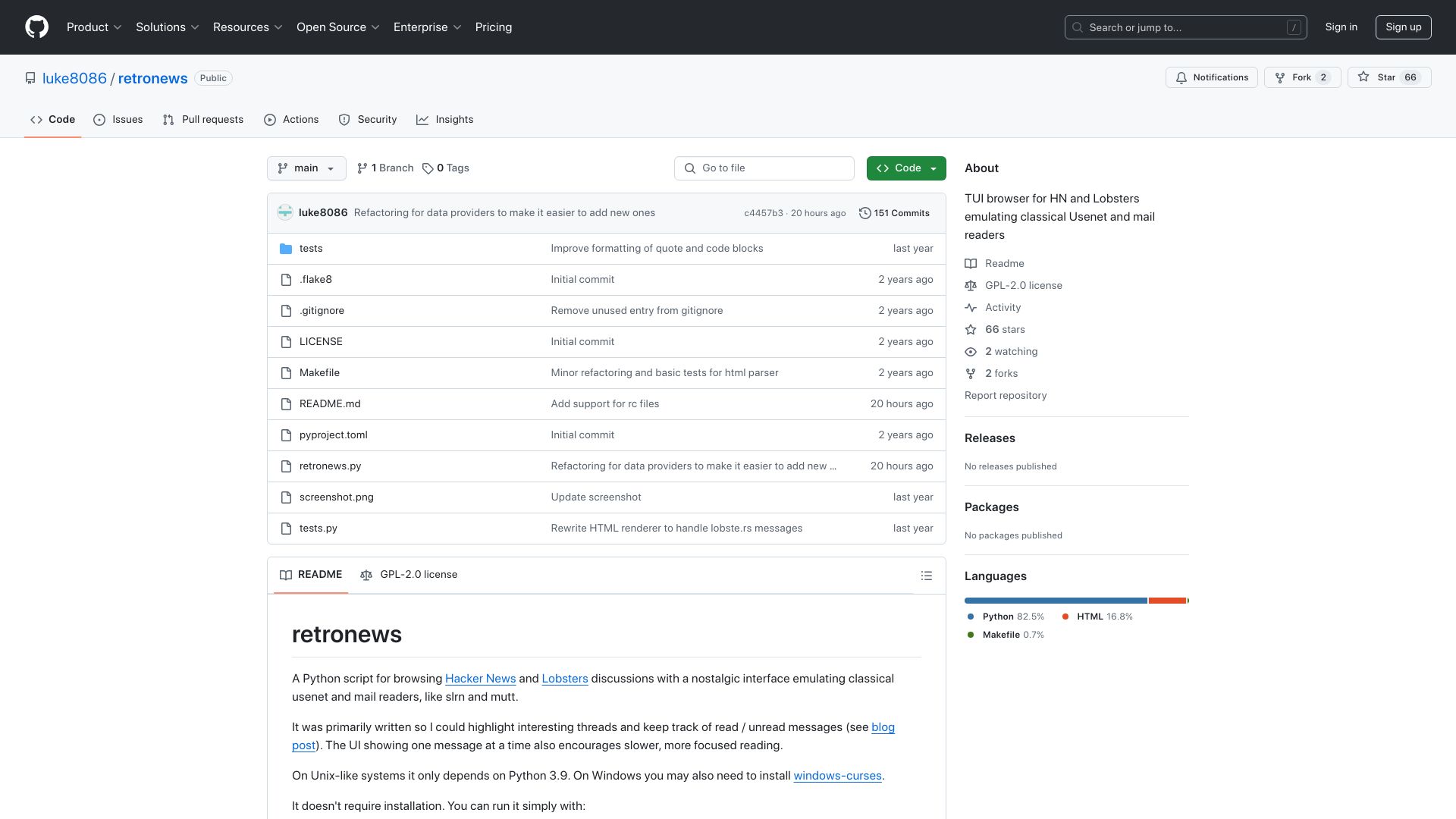
Task: Open pyproject.toml file
Action: pos(333,435)
